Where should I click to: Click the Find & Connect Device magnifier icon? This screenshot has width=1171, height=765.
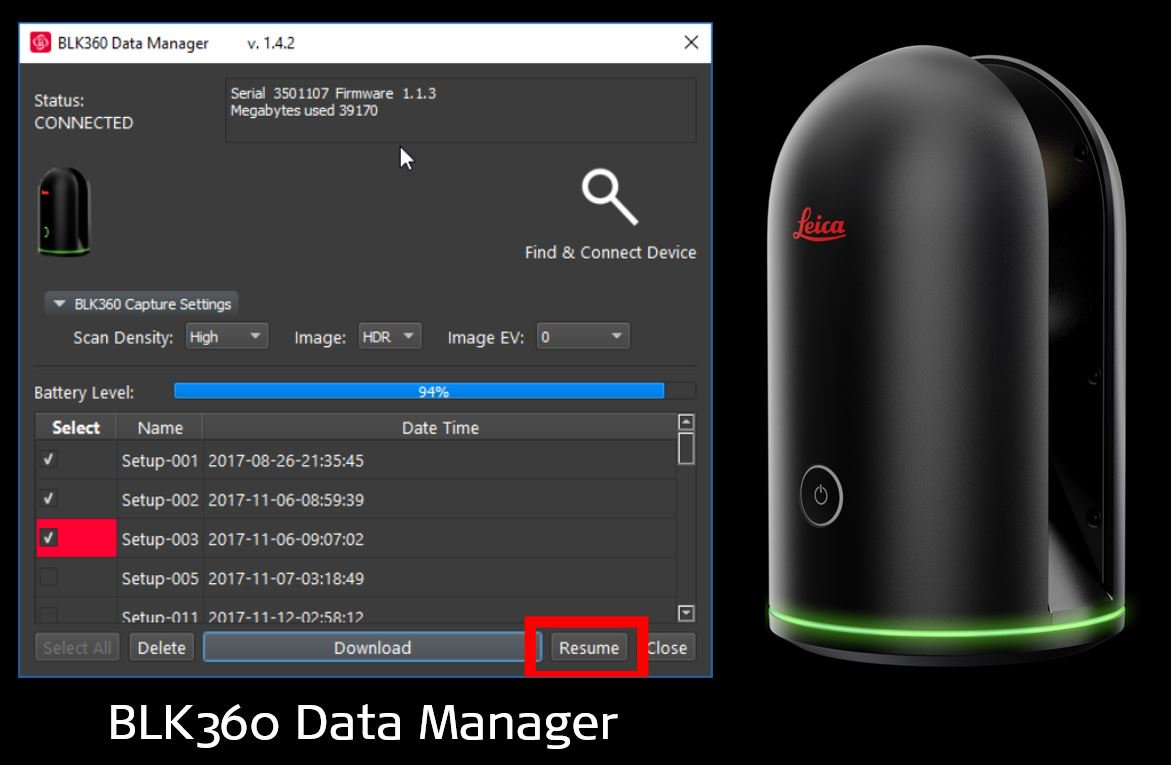[x=609, y=197]
